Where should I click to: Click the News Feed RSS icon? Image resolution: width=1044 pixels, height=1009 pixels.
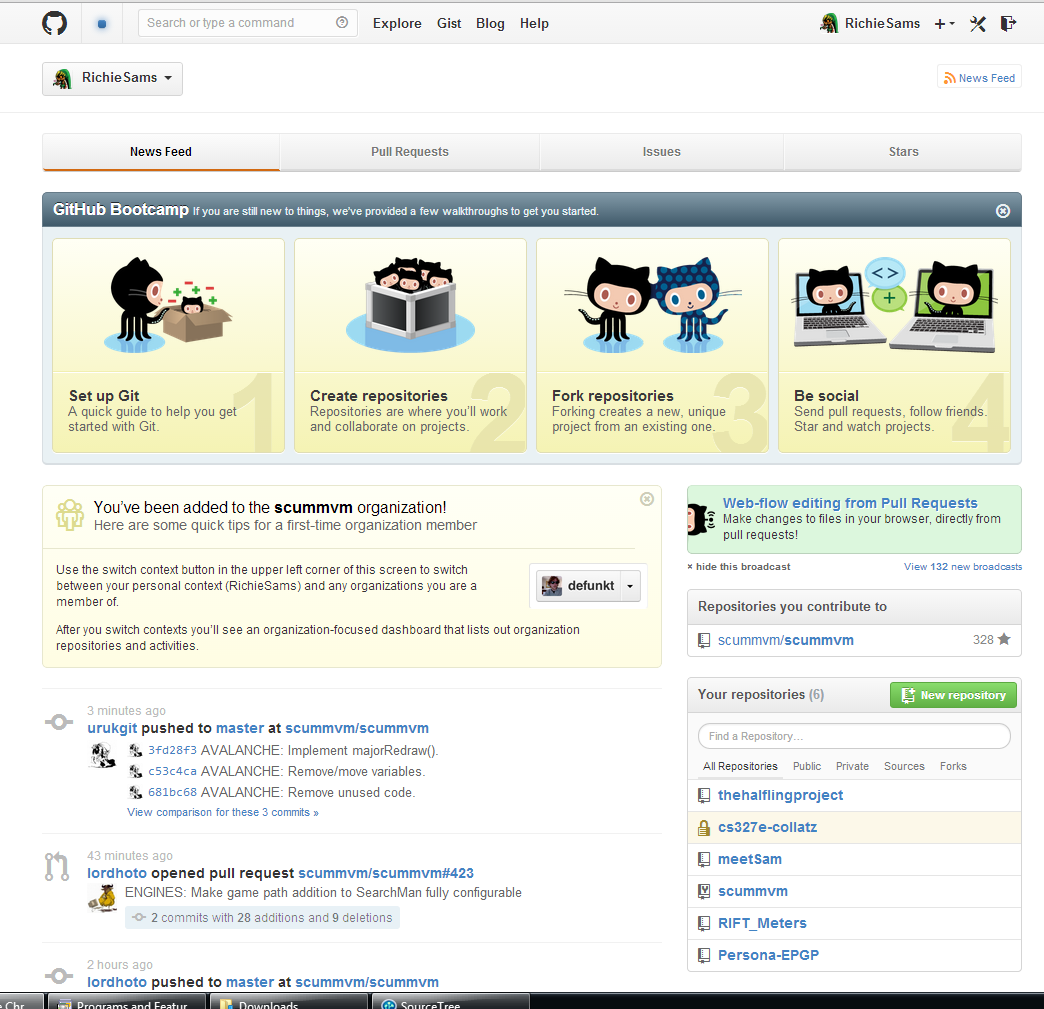[950, 78]
